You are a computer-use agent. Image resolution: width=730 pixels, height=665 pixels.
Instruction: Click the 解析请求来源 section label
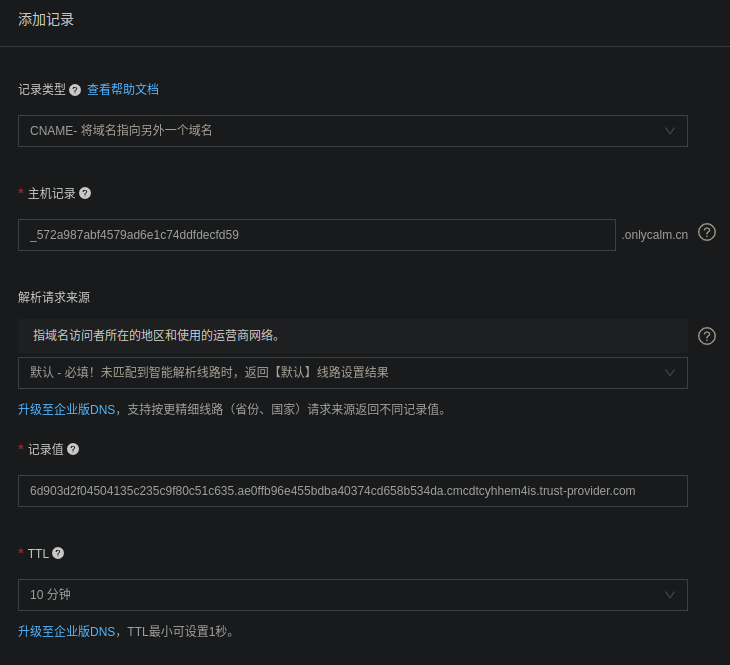click(x=54, y=297)
